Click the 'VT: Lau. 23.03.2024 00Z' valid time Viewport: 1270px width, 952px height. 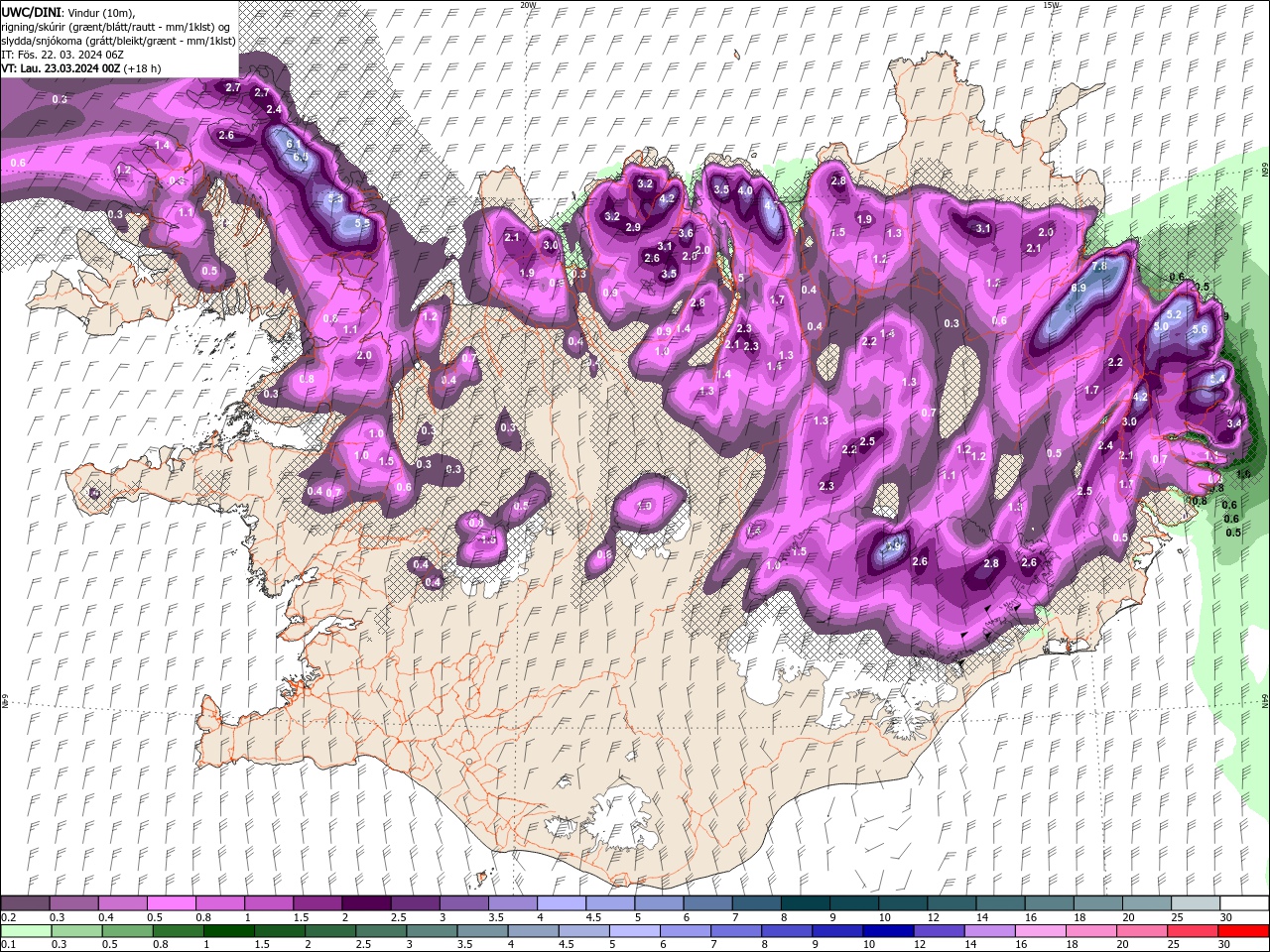pyautogui.click(x=62, y=68)
